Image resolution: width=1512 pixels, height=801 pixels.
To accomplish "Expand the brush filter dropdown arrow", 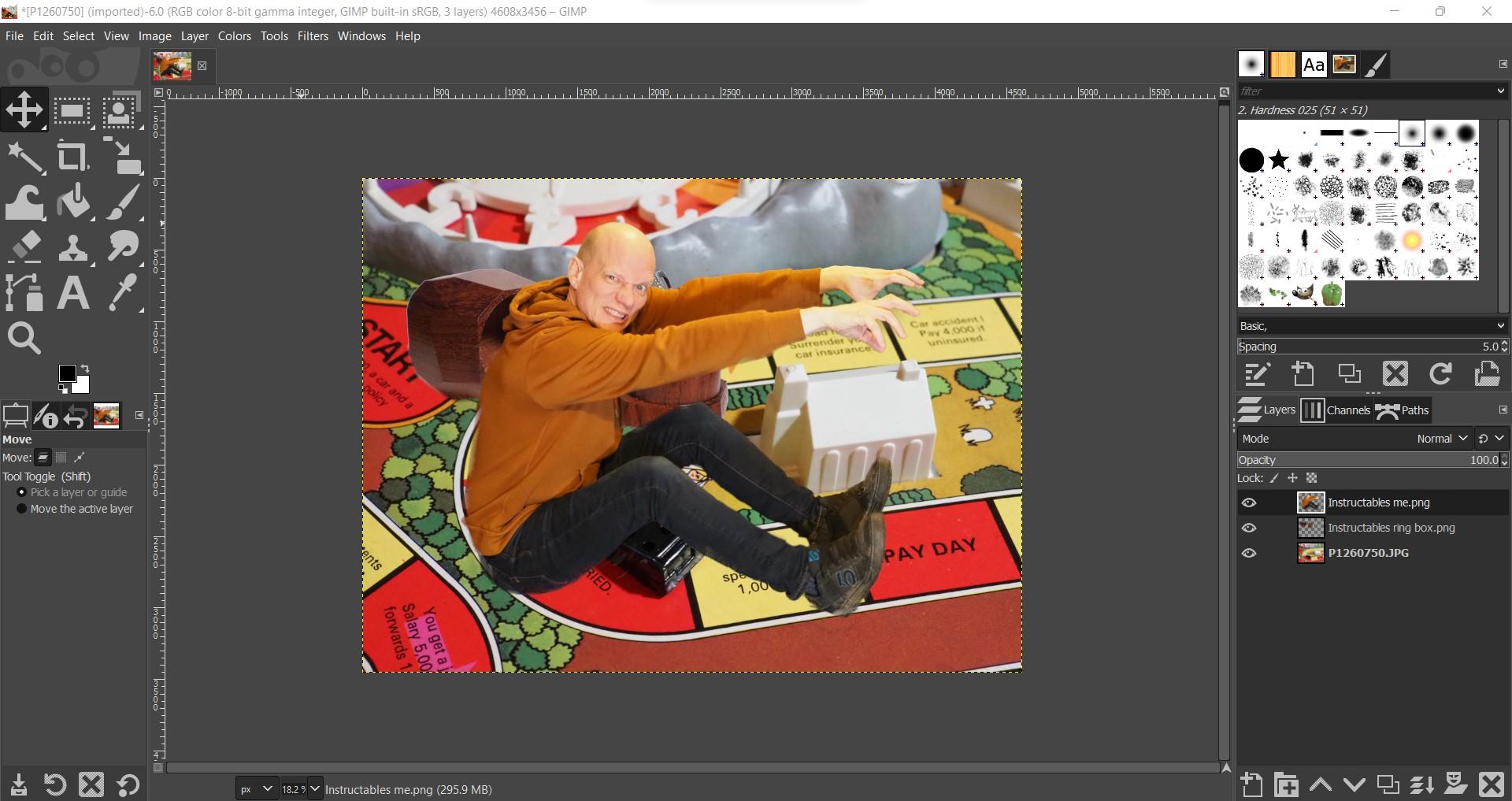I will point(1500,91).
